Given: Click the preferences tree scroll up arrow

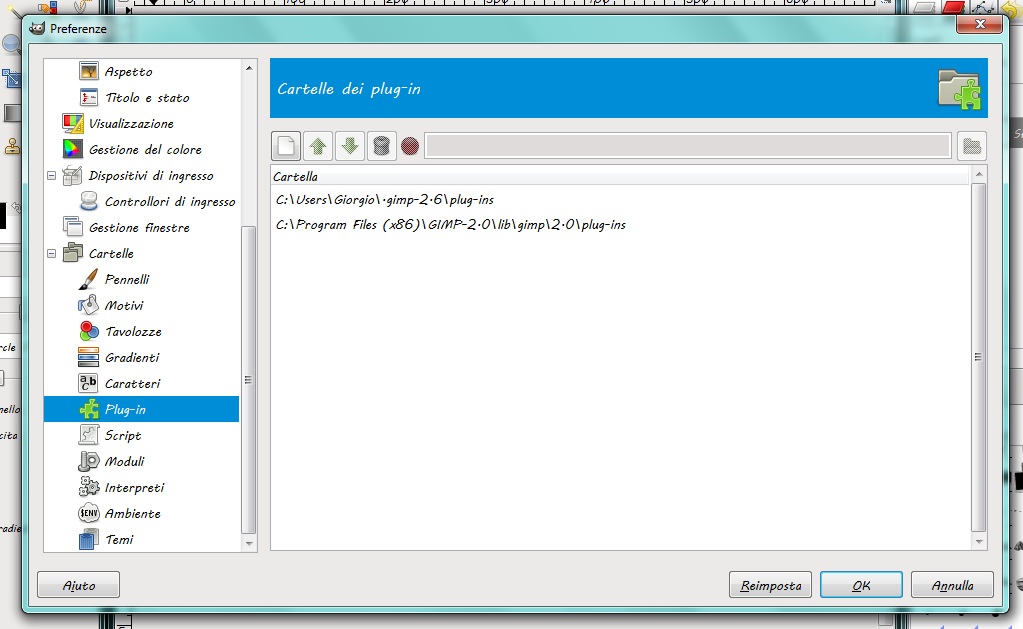Looking at the screenshot, I should (249, 68).
